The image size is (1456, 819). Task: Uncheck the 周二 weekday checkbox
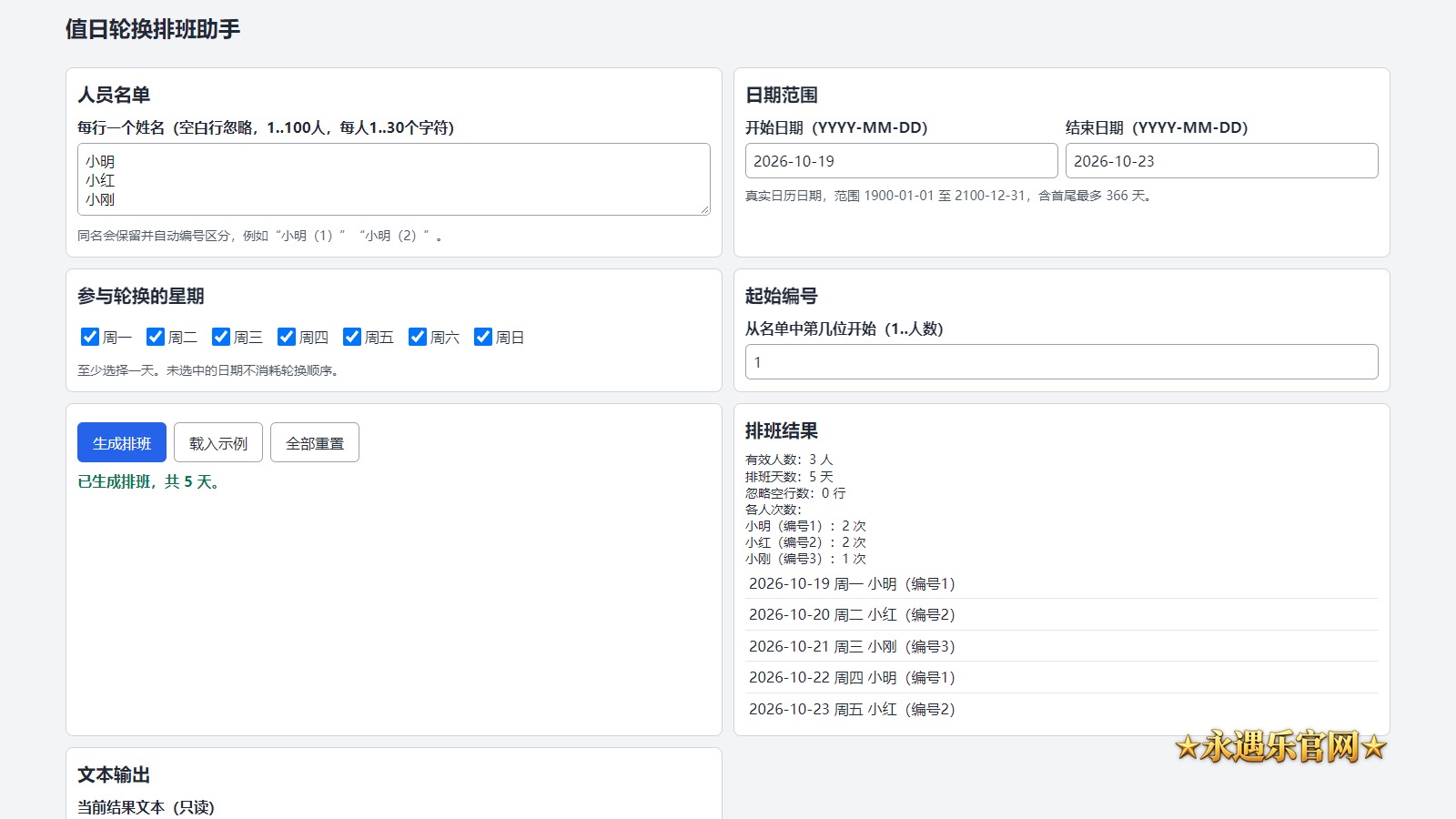pyautogui.click(x=156, y=337)
